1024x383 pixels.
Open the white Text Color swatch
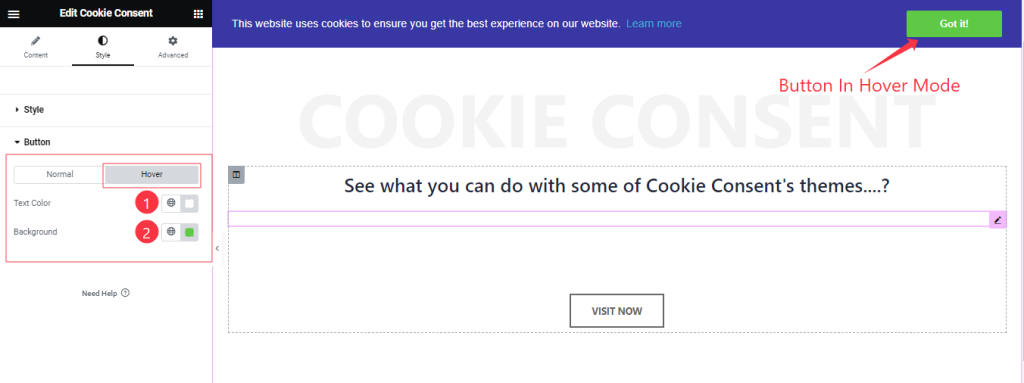(x=189, y=203)
